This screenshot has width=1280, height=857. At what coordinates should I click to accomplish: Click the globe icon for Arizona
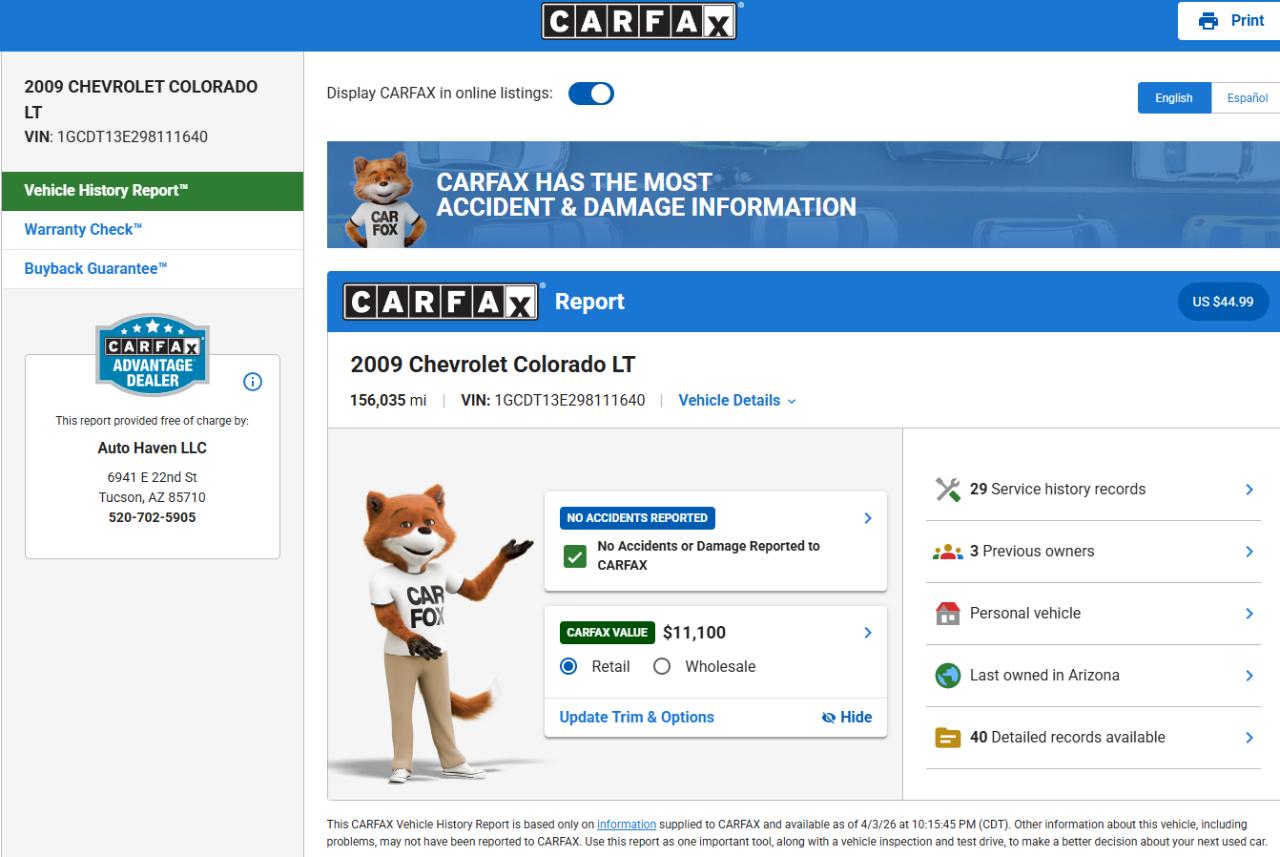pos(947,676)
